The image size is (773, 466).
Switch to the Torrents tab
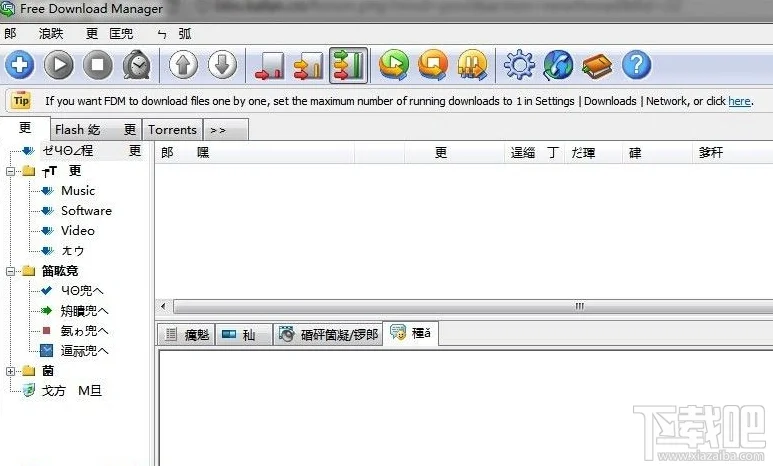(173, 130)
